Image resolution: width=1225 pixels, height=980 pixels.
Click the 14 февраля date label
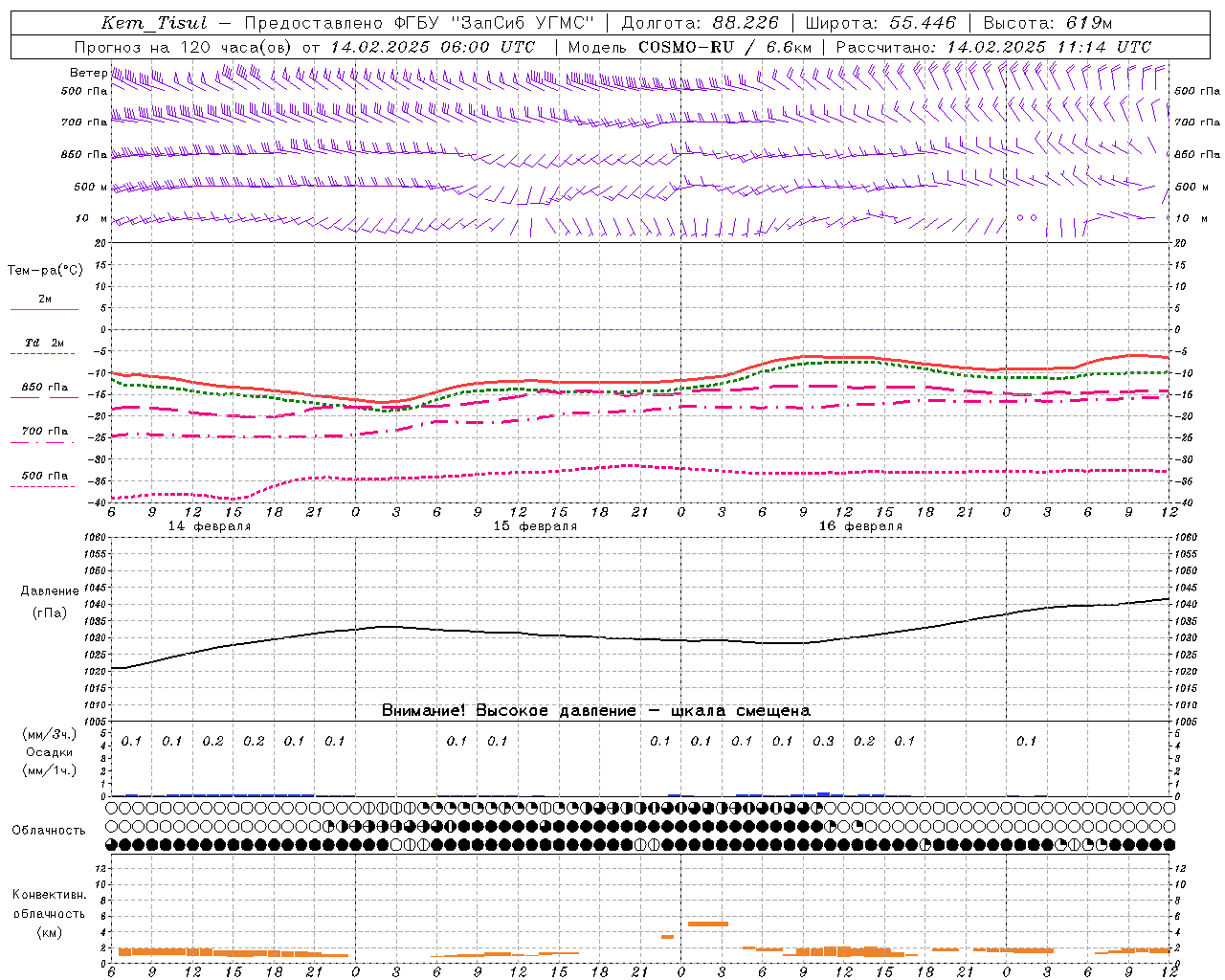click(209, 526)
